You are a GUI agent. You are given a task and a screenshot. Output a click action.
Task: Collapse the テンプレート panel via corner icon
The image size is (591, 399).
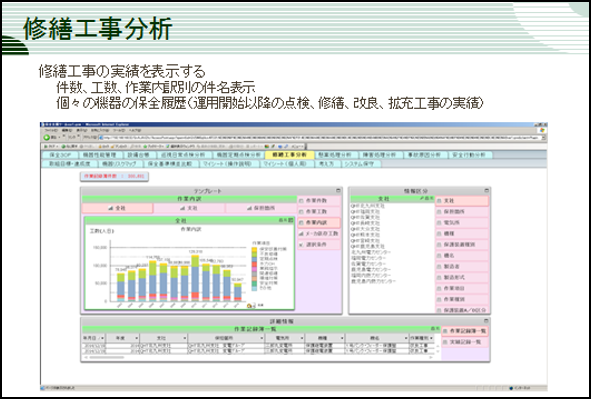click(x=338, y=191)
